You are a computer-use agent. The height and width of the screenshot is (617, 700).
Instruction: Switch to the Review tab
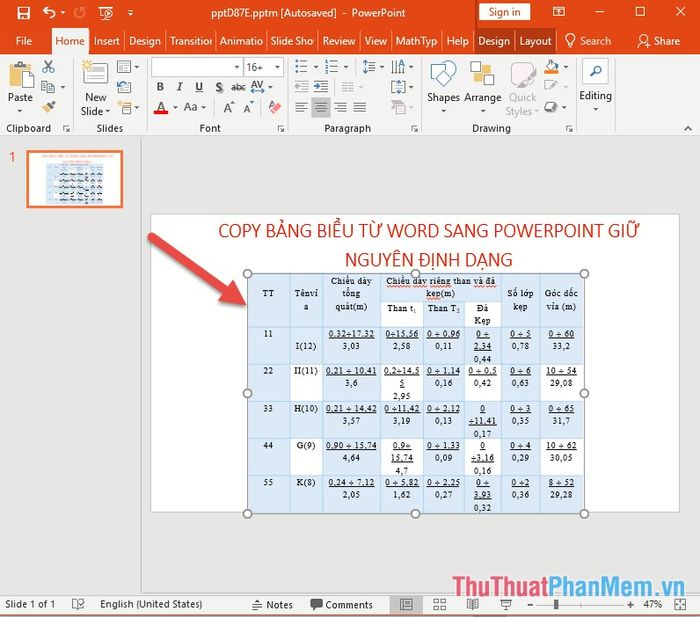pos(339,41)
